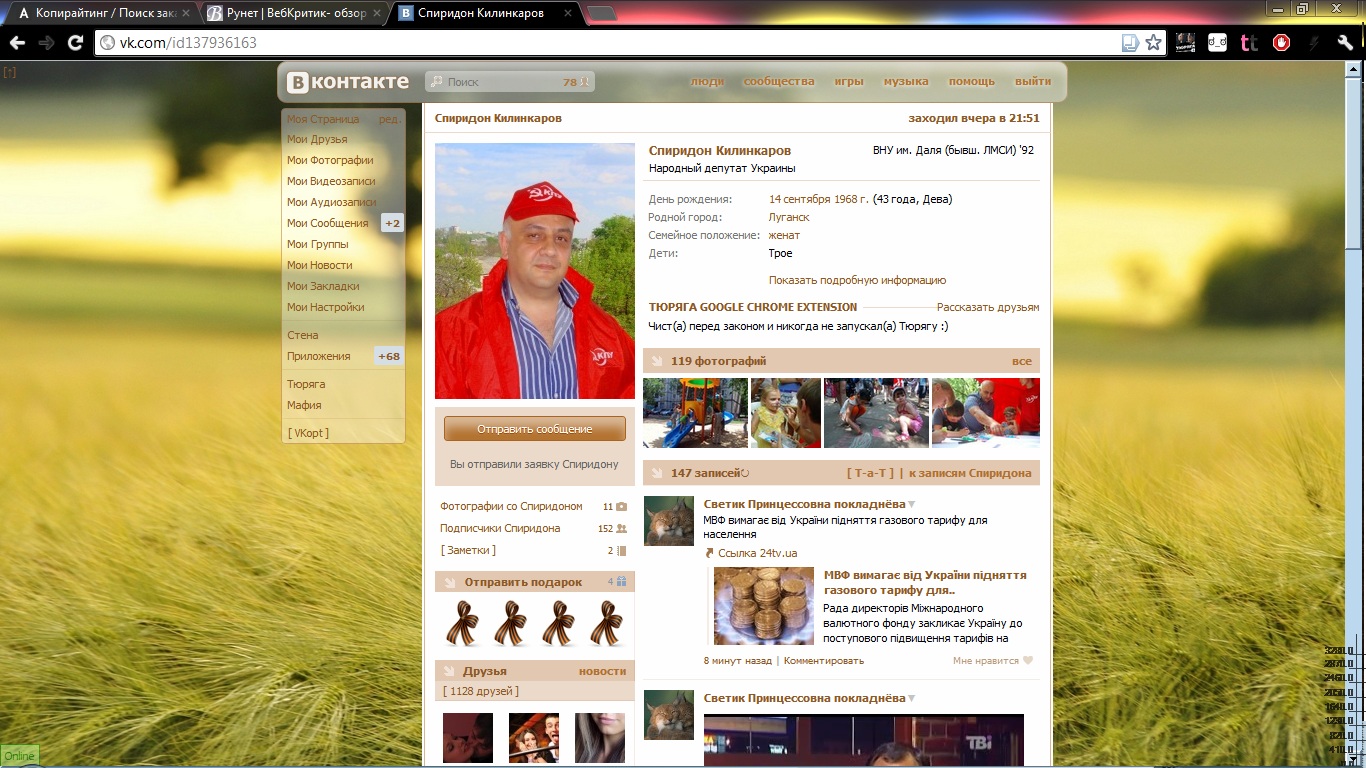The image size is (1366, 768).
Task: Click the people icon next to Подписчики Спиридона
Action: (621, 528)
